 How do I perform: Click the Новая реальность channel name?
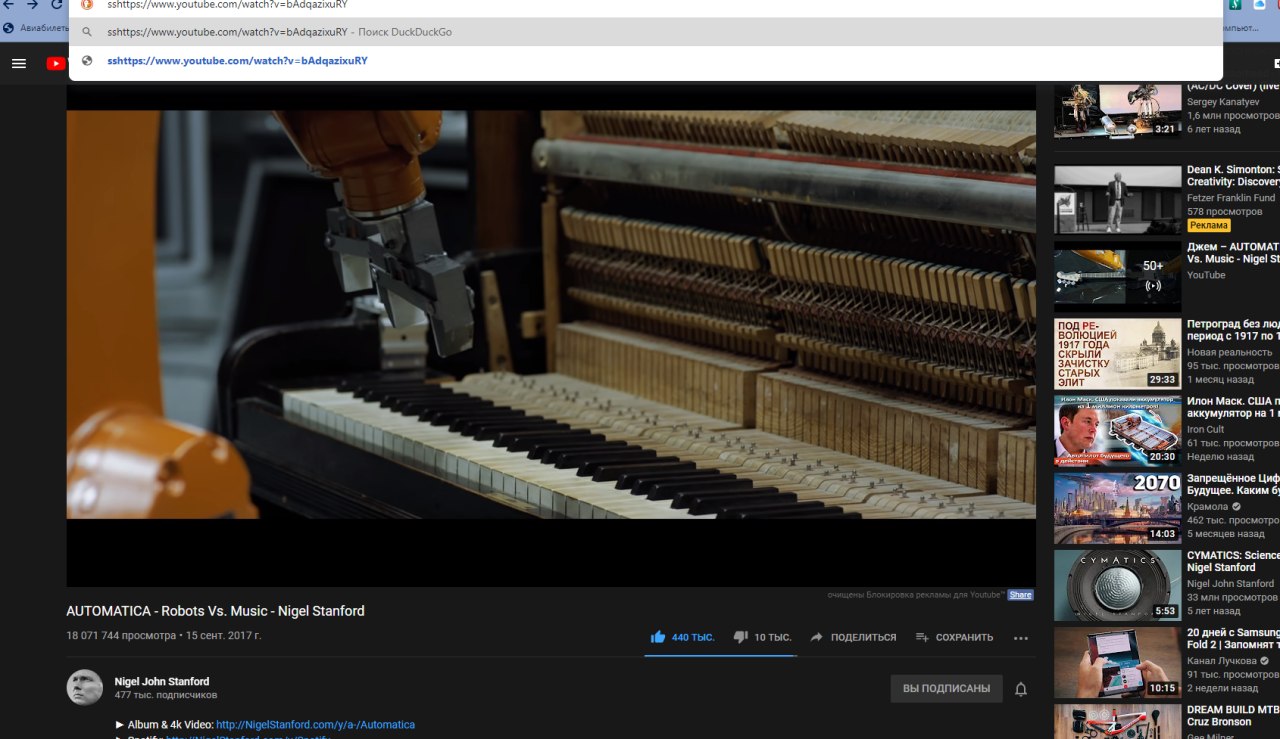pos(1230,352)
